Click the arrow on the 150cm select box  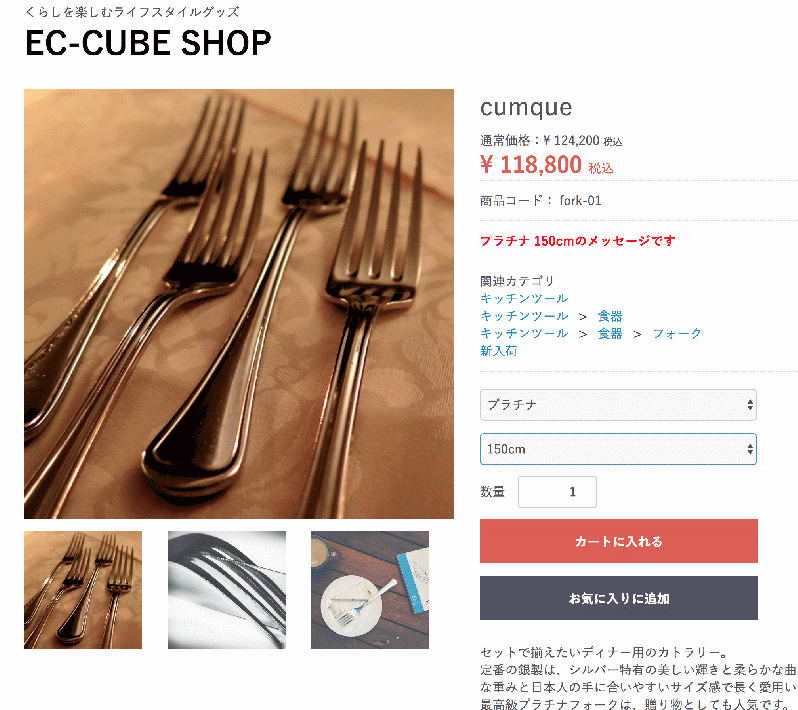pos(750,449)
